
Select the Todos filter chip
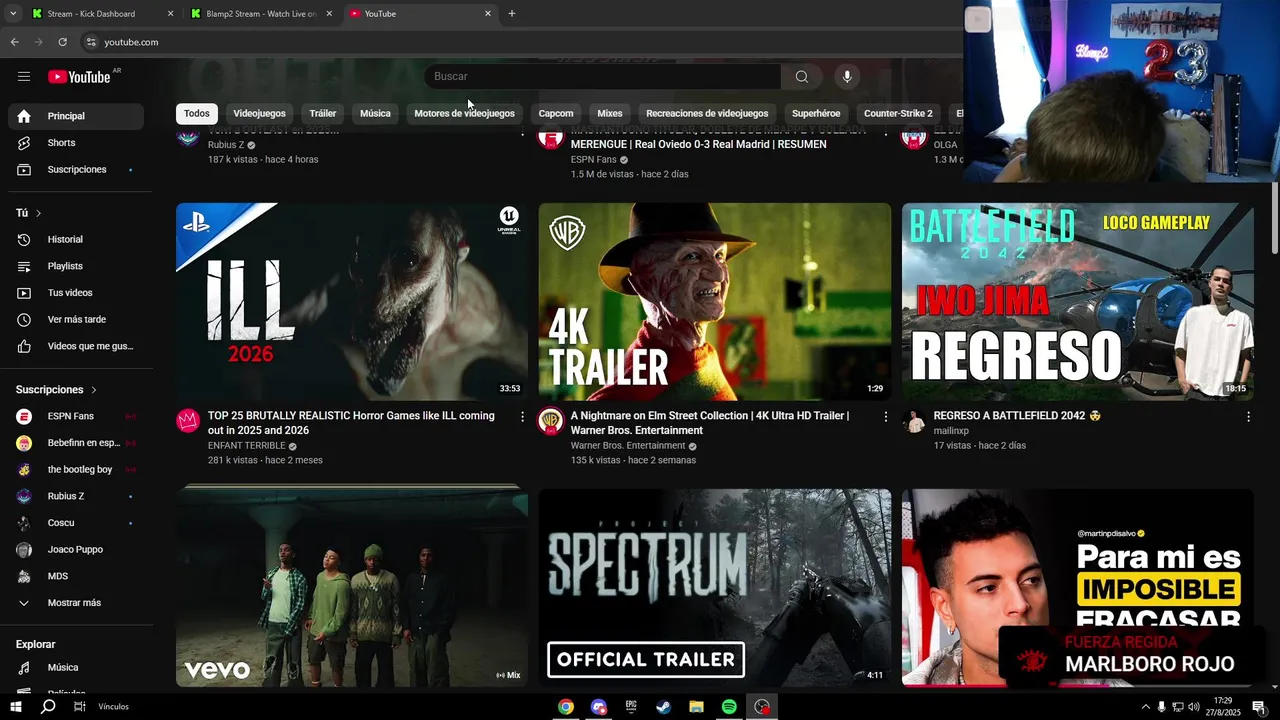pyautogui.click(x=197, y=114)
